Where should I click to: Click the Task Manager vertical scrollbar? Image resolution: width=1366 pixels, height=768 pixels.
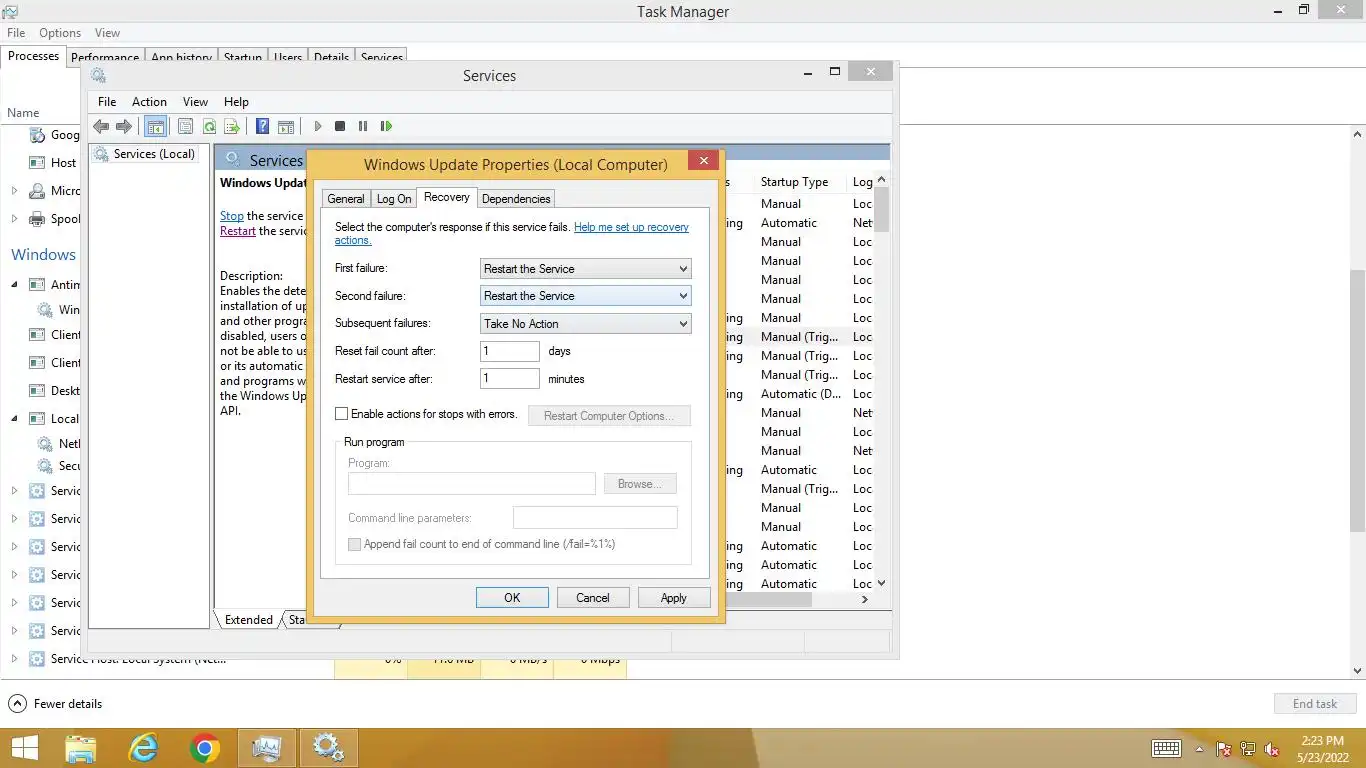tap(1358, 402)
